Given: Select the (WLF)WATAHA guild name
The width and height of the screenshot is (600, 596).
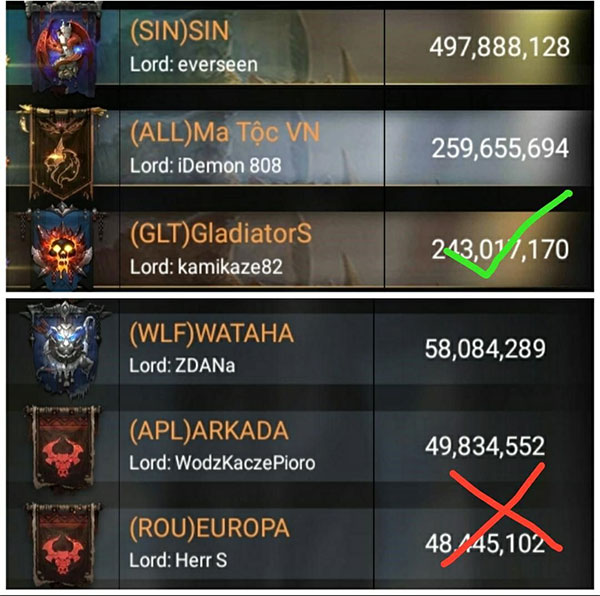Looking at the screenshot, I should [212, 334].
